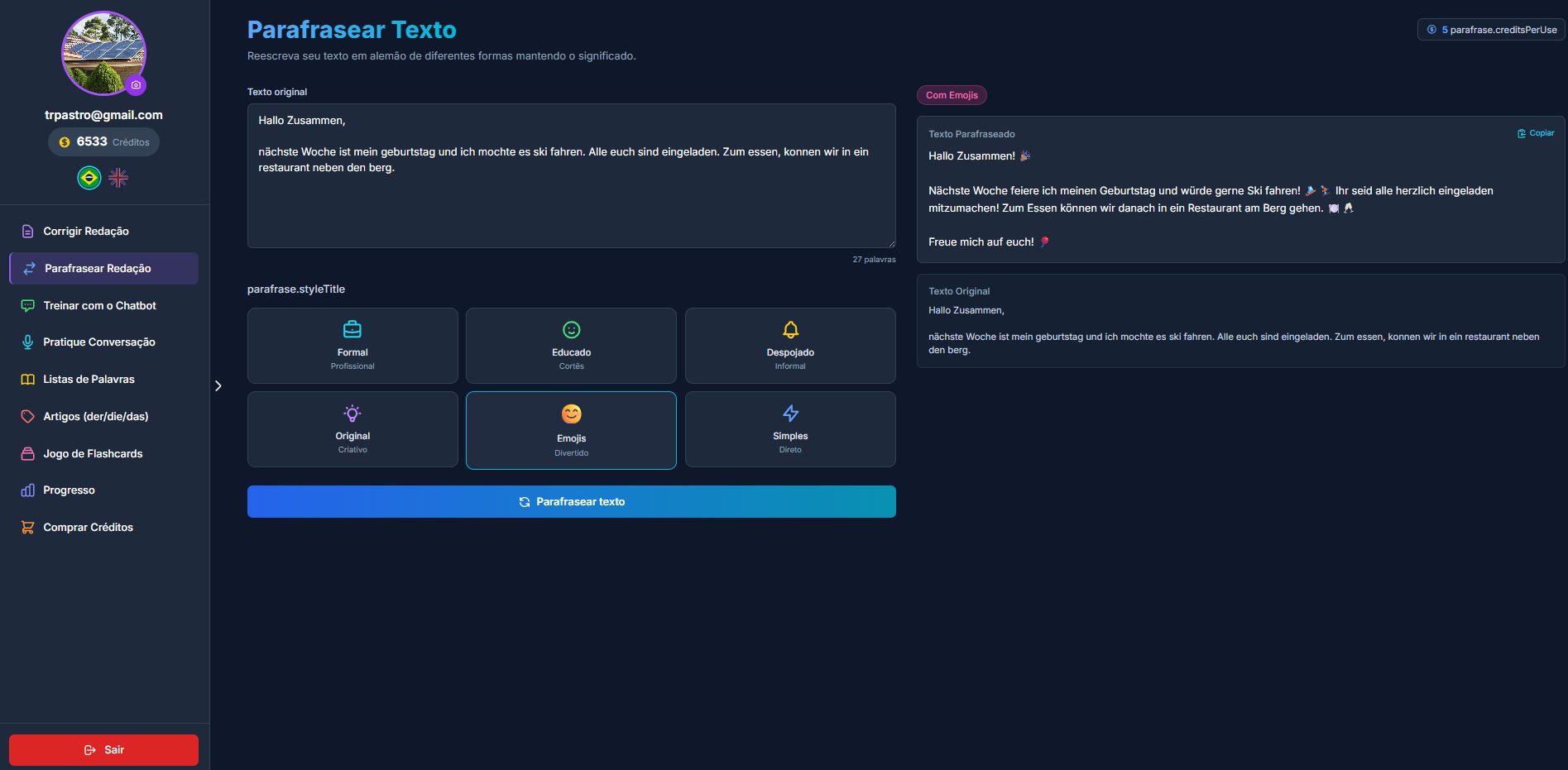The image size is (1568, 770).
Task: Choose the Simples Direto style
Action: point(790,429)
